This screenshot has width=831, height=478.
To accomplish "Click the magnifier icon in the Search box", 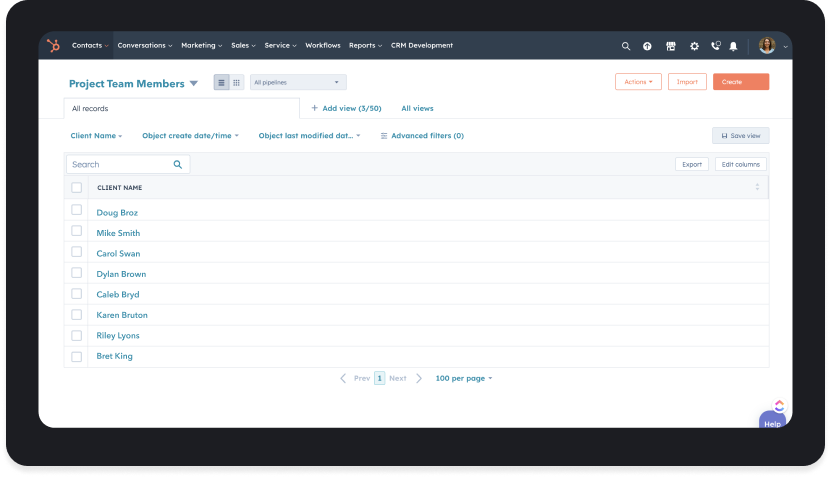I will coord(178,164).
